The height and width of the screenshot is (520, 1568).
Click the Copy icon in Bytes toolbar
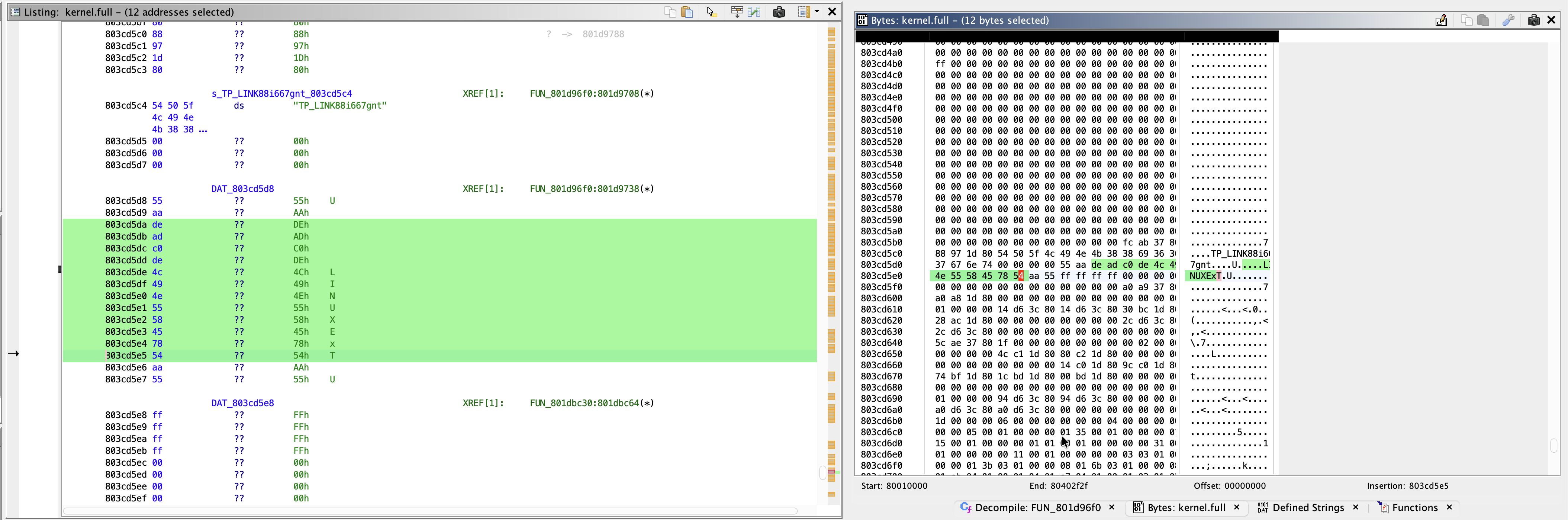(1466, 20)
